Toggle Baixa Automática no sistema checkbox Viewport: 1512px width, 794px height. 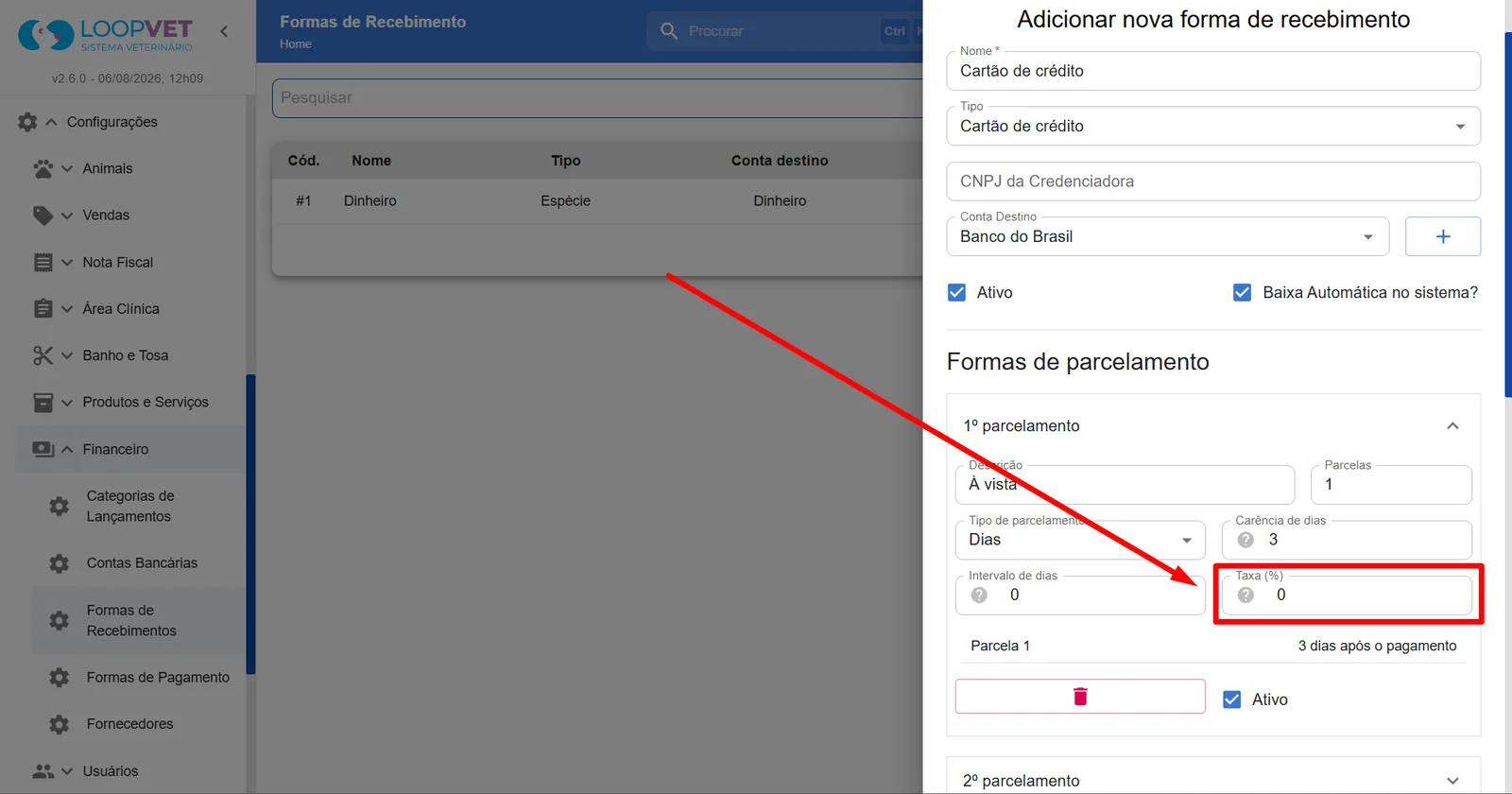[1243, 293]
